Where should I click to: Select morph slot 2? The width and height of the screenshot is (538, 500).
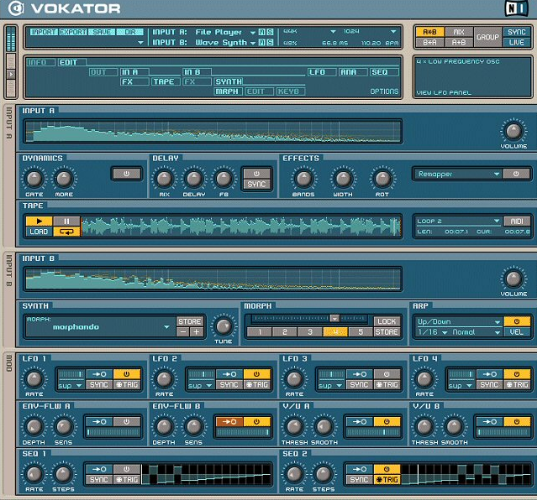click(x=285, y=332)
